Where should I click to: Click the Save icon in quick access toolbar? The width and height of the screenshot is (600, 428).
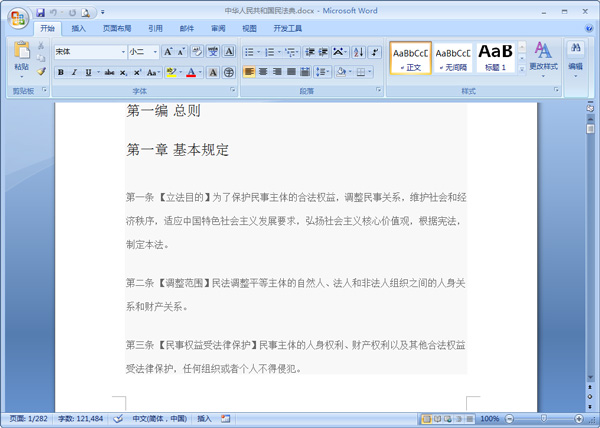[40, 13]
